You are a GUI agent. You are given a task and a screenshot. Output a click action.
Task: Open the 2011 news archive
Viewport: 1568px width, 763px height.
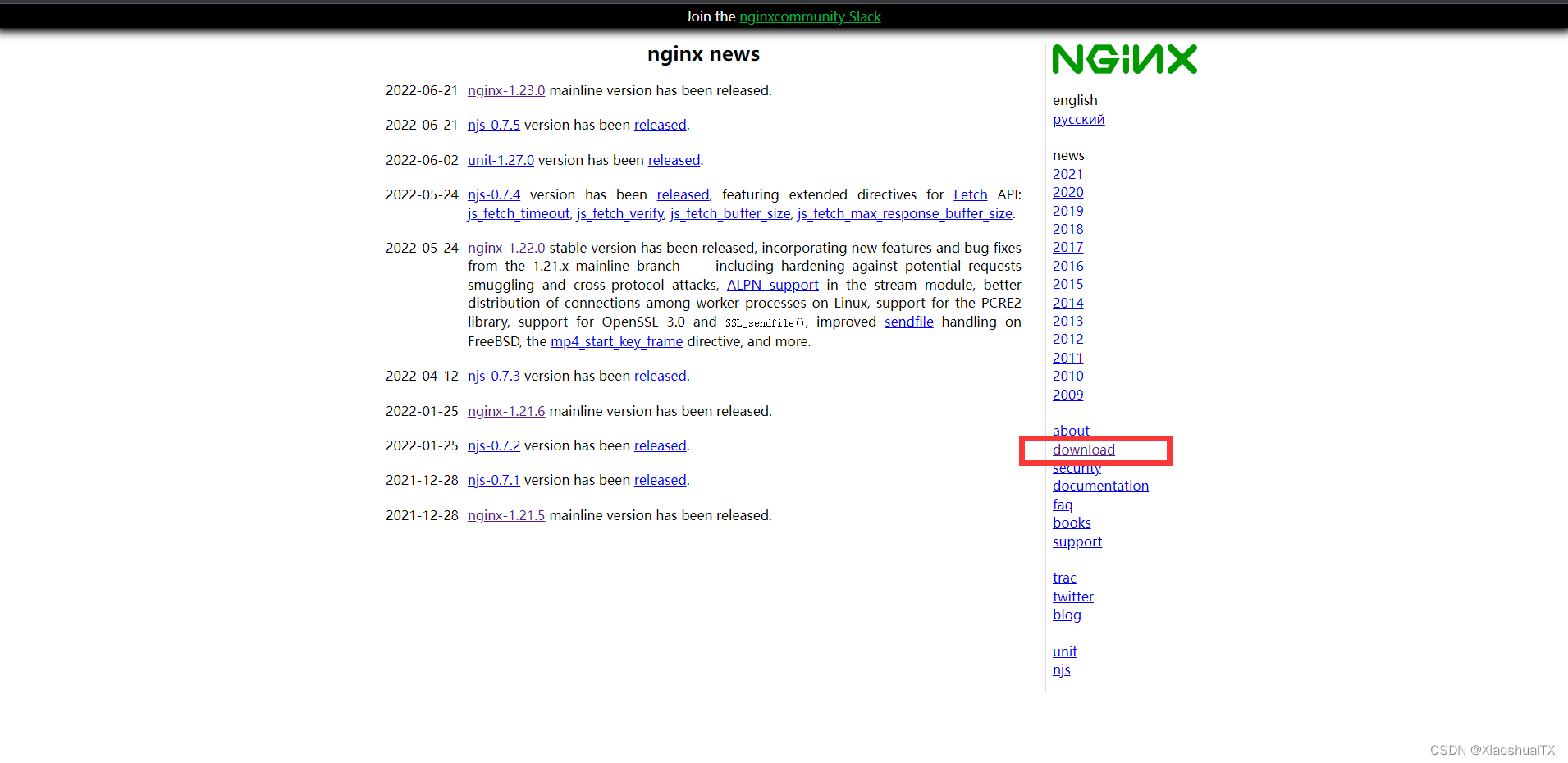(x=1068, y=358)
